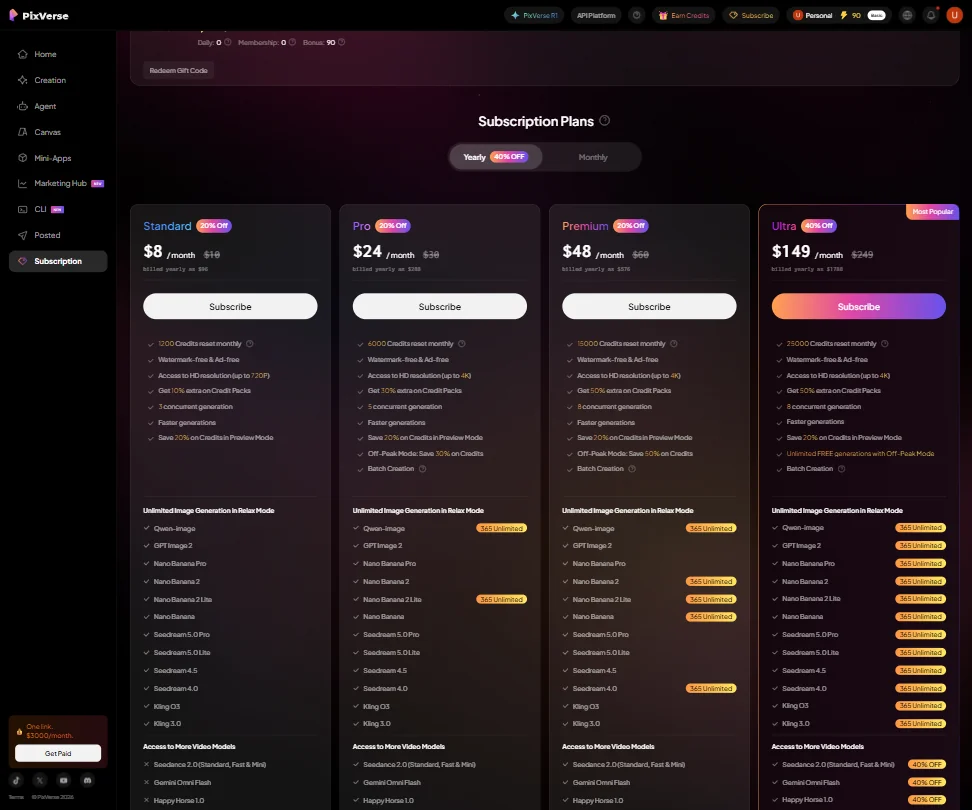This screenshot has width=972, height=810.
Task: Open Mini-Apps in the sidebar
Action: (x=58, y=158)
